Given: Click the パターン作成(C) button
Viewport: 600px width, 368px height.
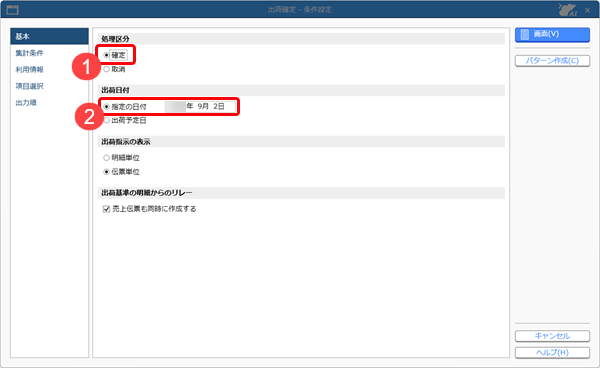Looking at the screenshot, I should (552, 61).
